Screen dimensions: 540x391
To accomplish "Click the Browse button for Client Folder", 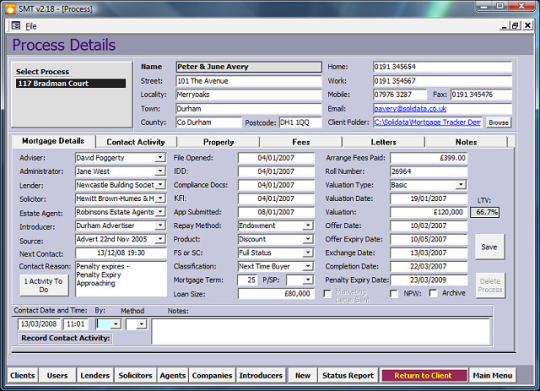I will [498, 122].
